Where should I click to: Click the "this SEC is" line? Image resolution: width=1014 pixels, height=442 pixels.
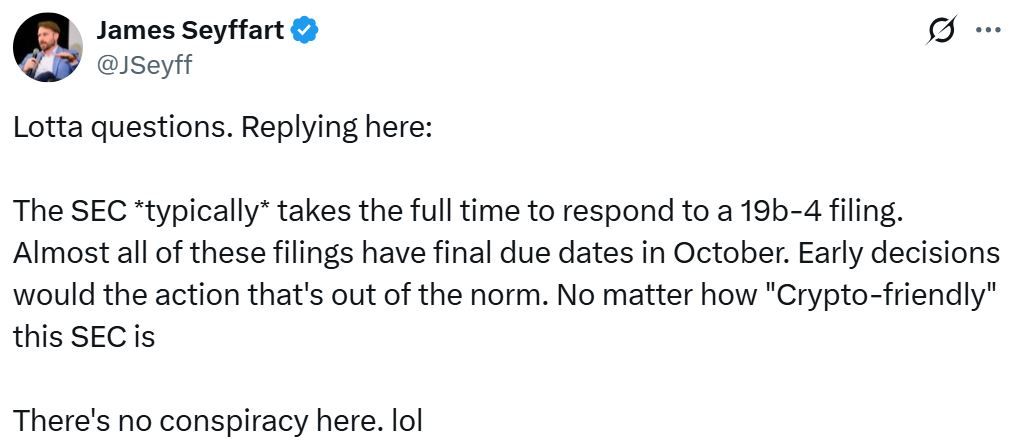click(x=84, y=337)
